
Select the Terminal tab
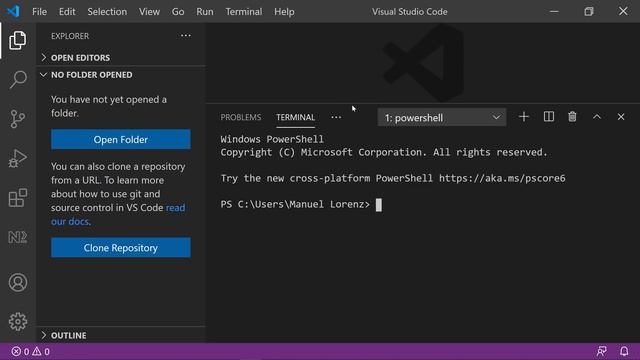point(296,118)
